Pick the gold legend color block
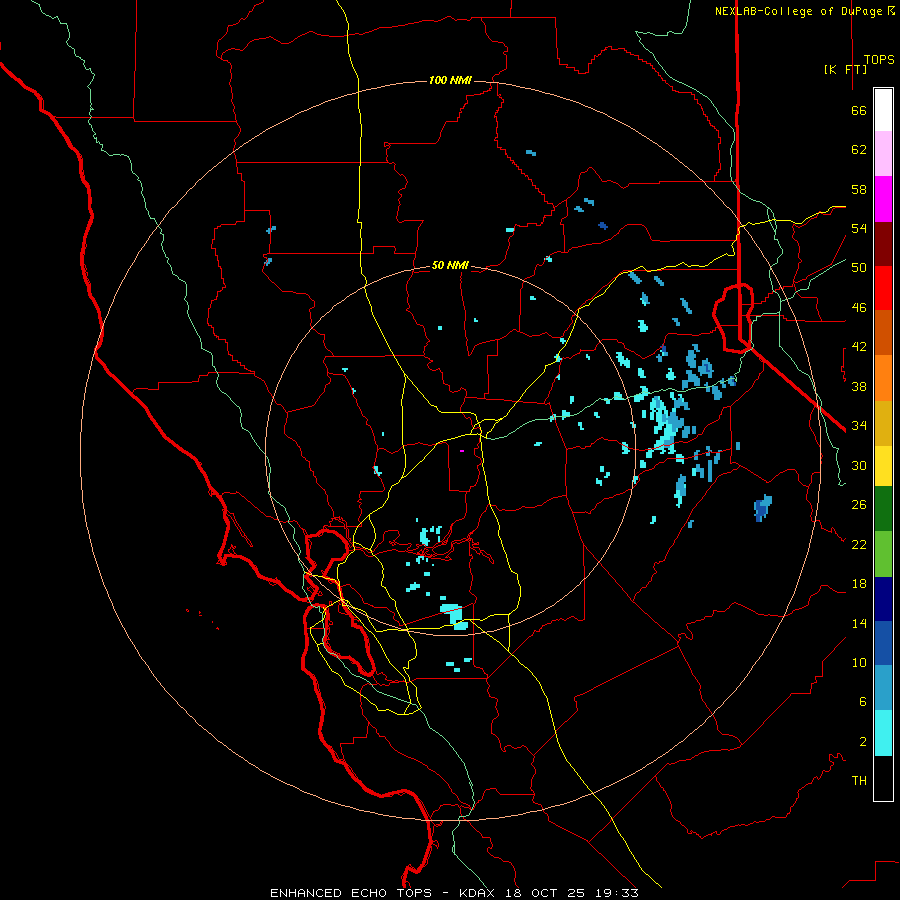The width and height of the screenshot is (900, 900). (x=883, y=424)
